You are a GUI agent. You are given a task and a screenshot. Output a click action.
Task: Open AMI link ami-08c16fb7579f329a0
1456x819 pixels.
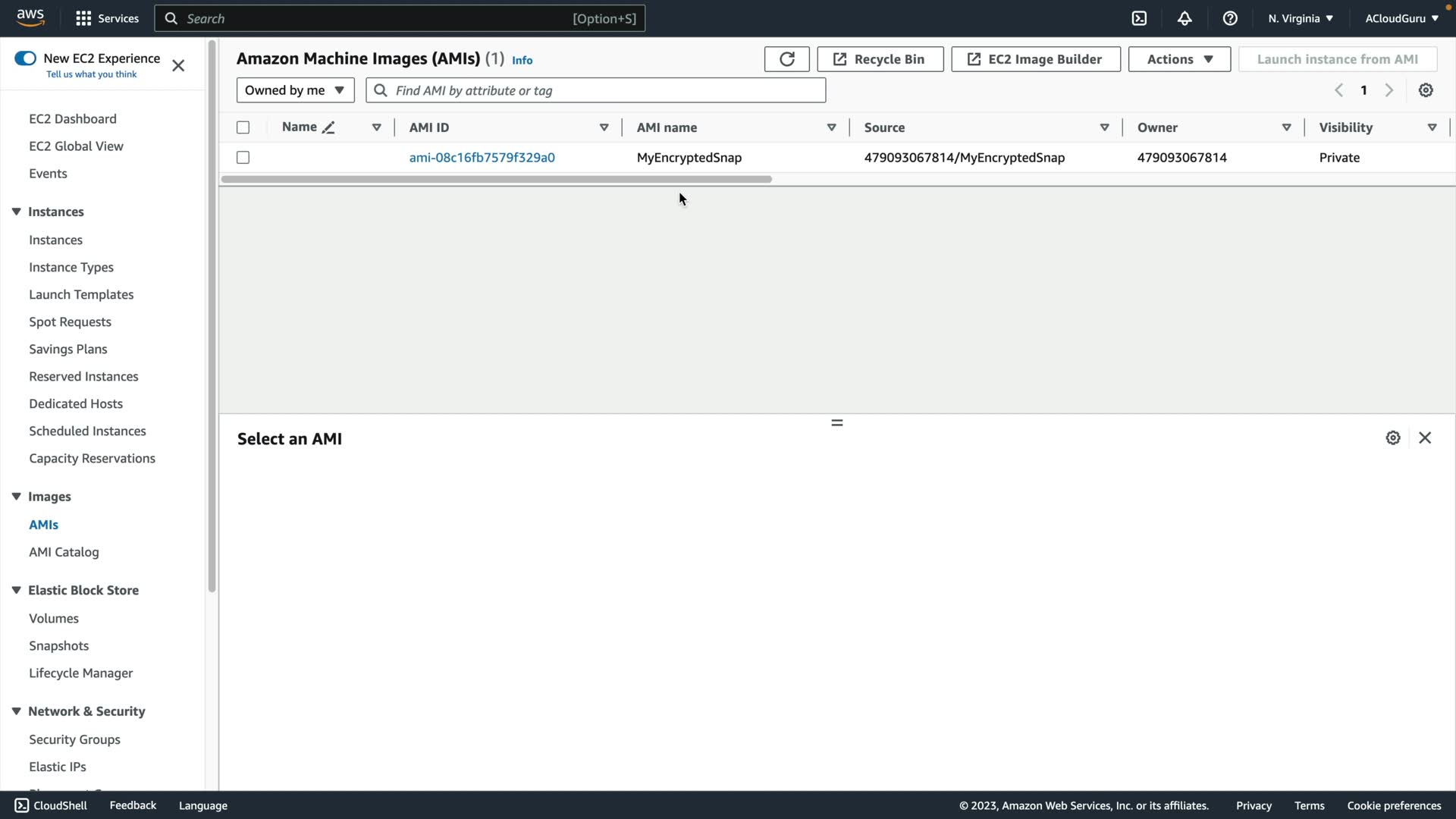tap(482, 158)
